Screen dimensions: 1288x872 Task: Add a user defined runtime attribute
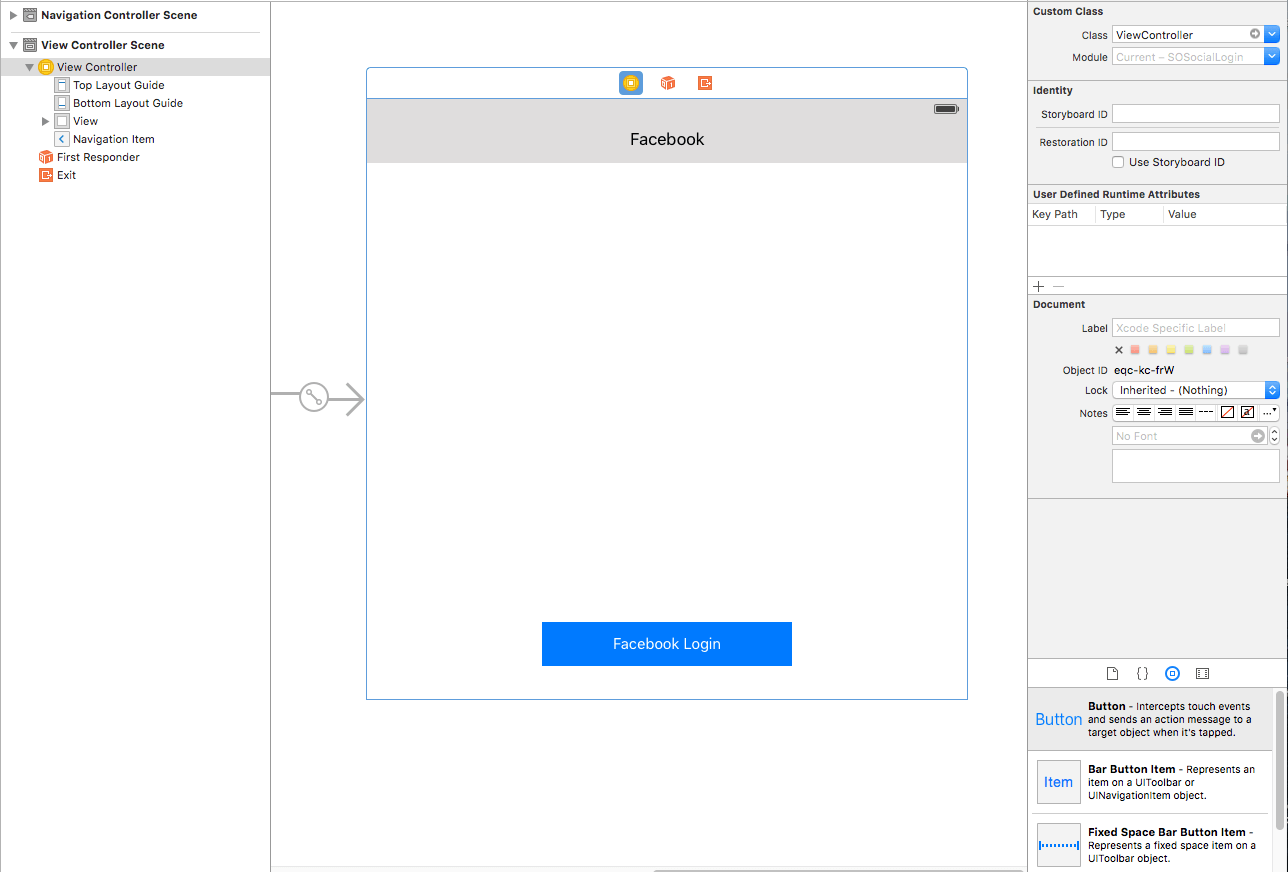(x=1038, y=287)
